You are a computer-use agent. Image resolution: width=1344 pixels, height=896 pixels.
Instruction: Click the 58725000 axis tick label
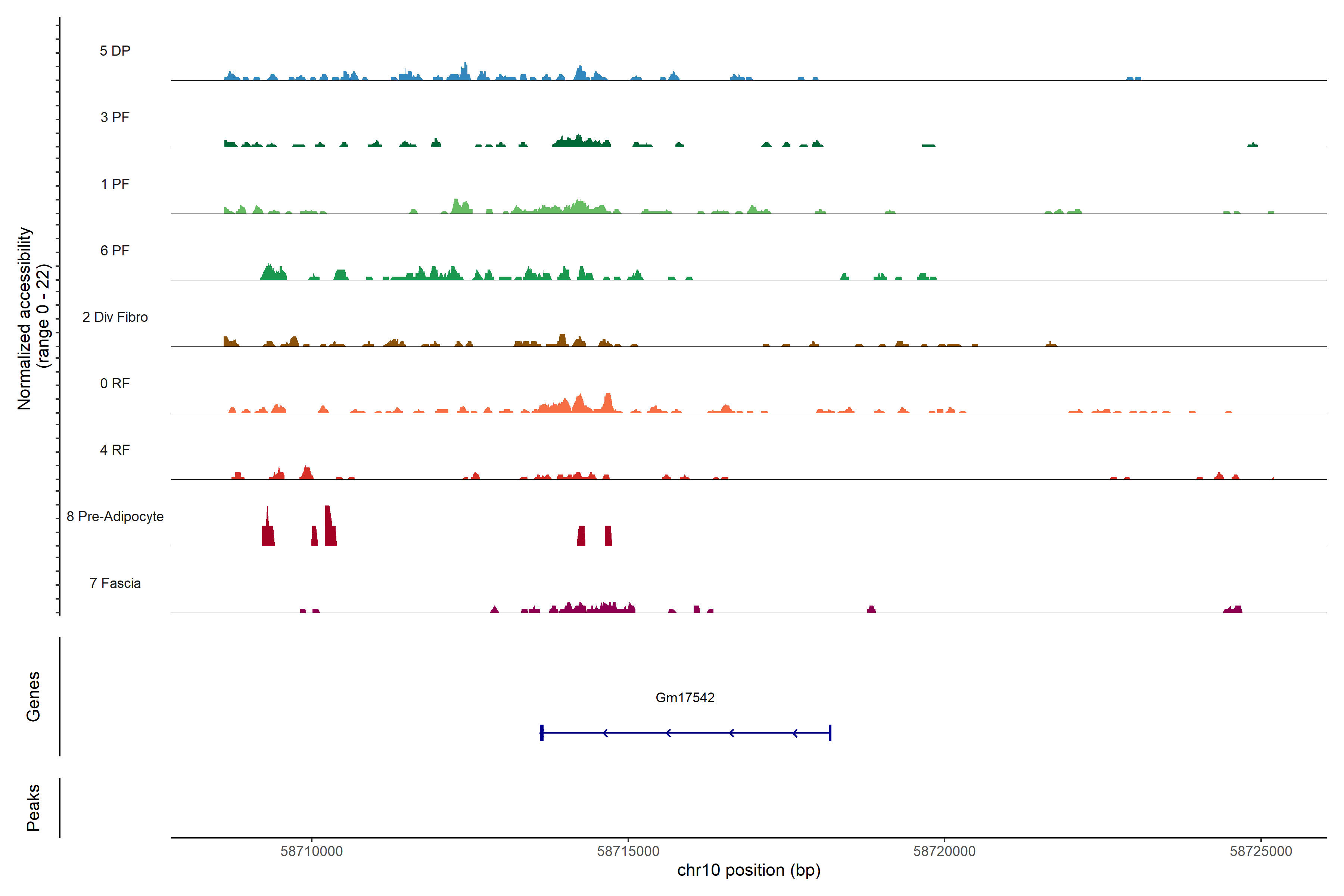(x=1261, y=851)
